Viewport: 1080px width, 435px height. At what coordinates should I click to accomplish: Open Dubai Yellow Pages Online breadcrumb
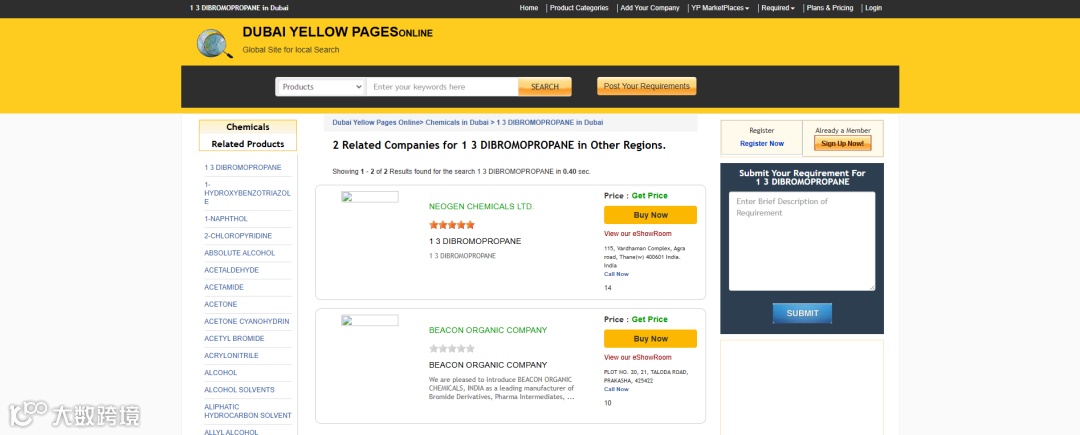click(x=375, y=123)
